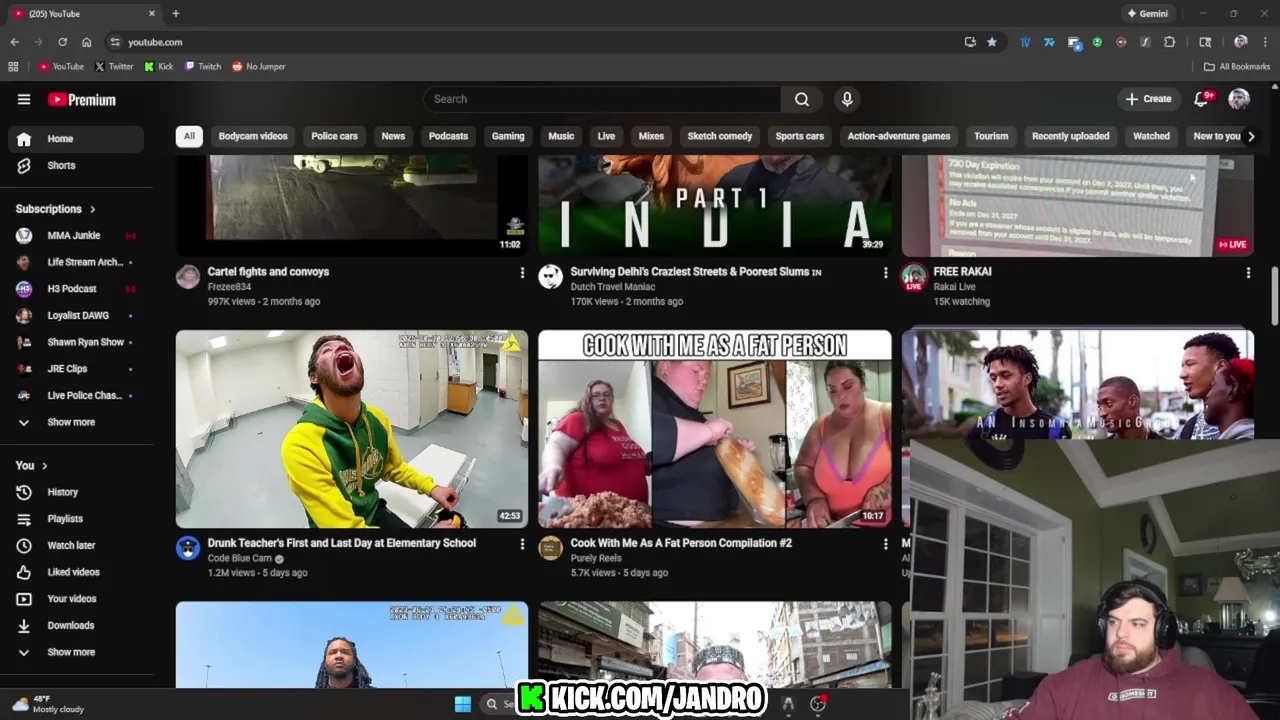
Task: Open the notifications bell
Action: coord(1202,99)
